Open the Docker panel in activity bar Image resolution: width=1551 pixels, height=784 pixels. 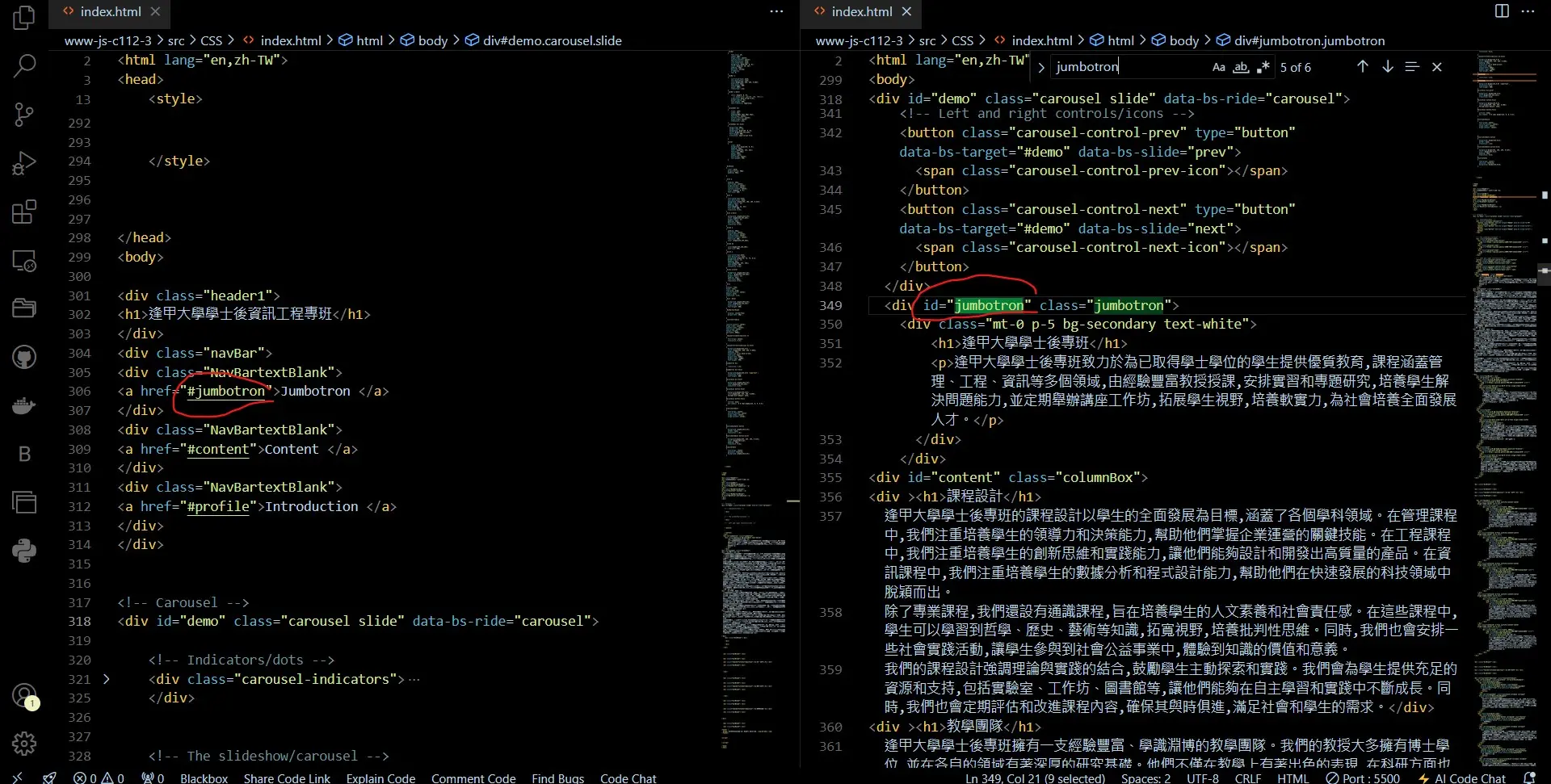pos(24,405)
